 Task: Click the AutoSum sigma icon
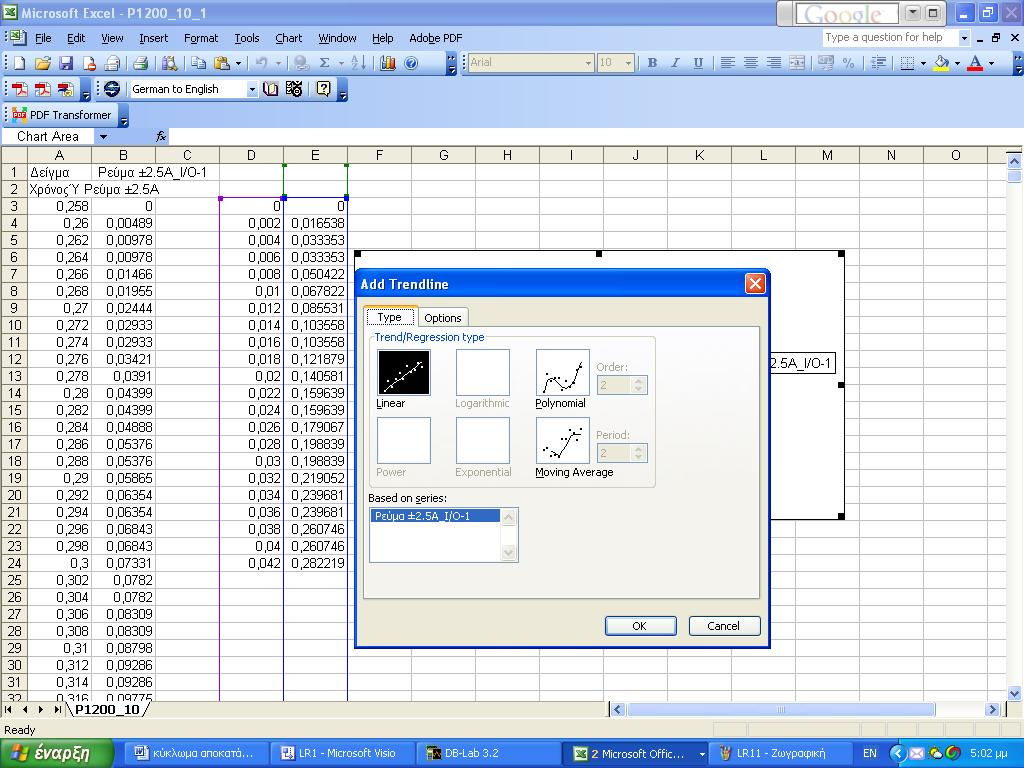pos(324,63)
